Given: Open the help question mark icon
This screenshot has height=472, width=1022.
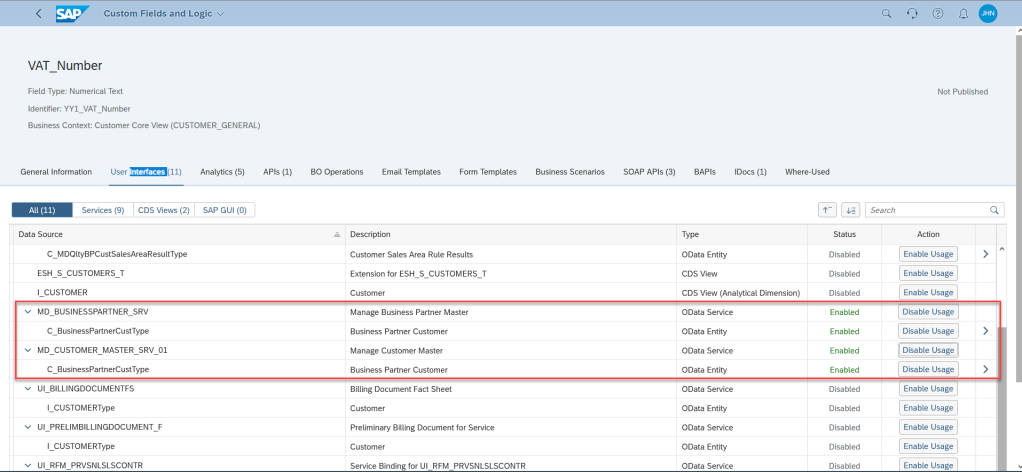Looking at the screenshot, I should coord(937,14).
